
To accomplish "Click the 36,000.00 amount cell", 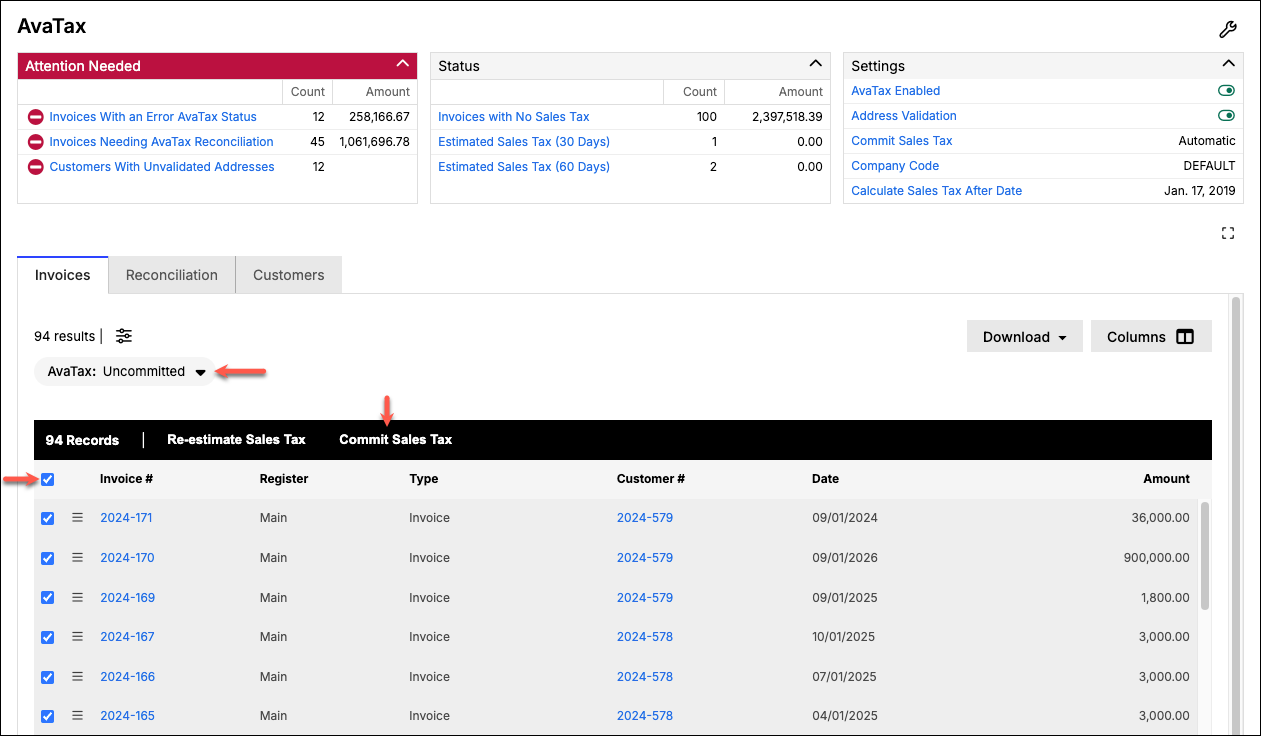I will (x=1160, y=518).
